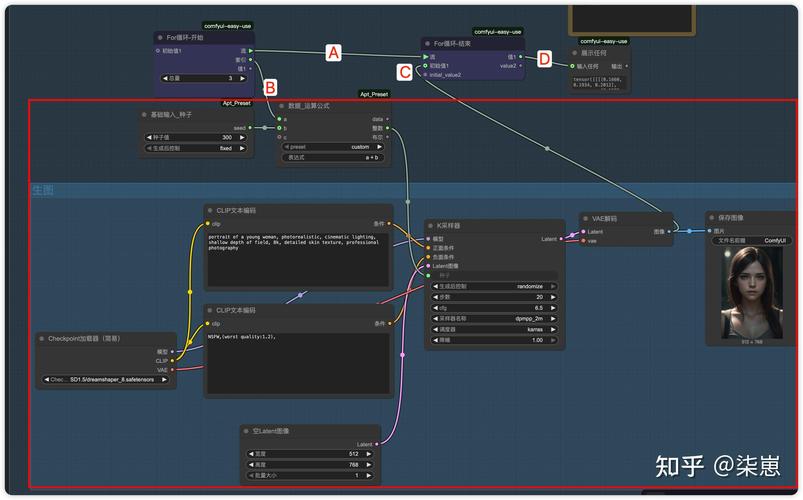Click the comfyui-easy-use badge above For循环-结束

498,32
